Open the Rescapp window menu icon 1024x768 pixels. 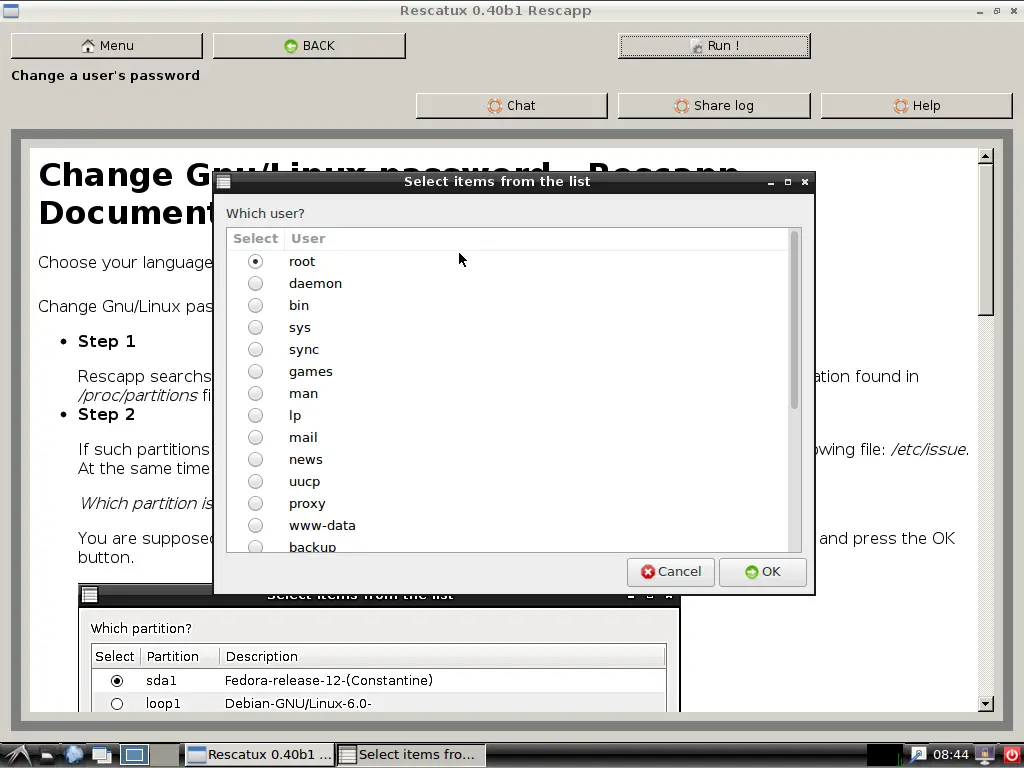(x=11, y=10)
